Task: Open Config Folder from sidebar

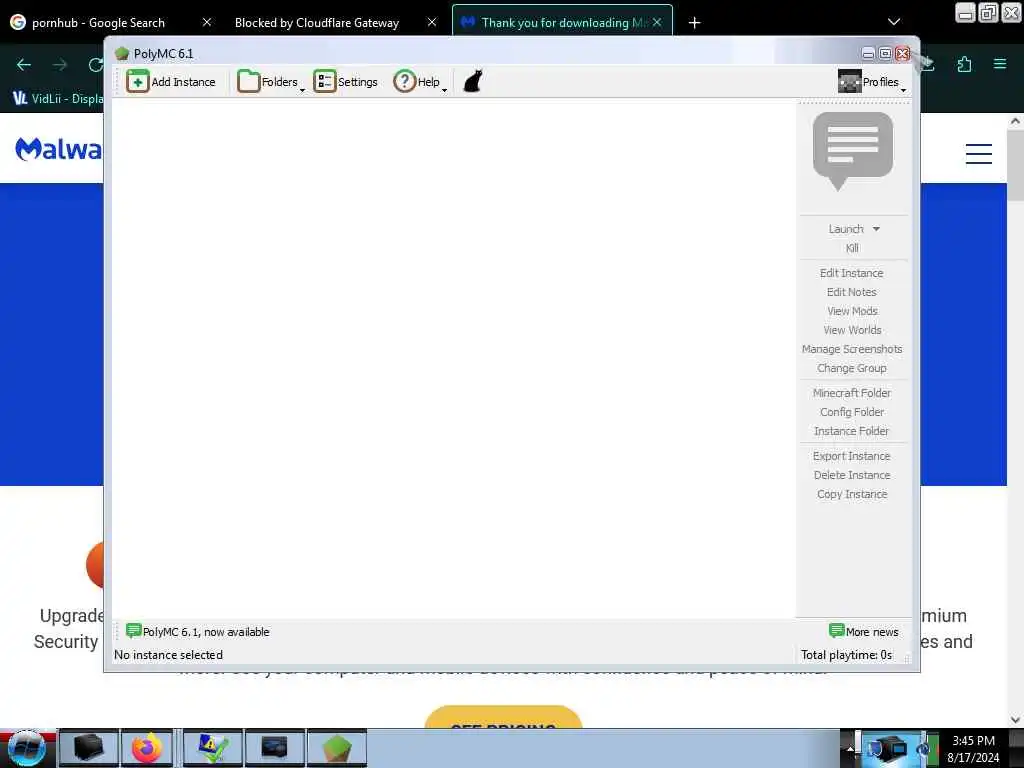Action: coord(852,411)
